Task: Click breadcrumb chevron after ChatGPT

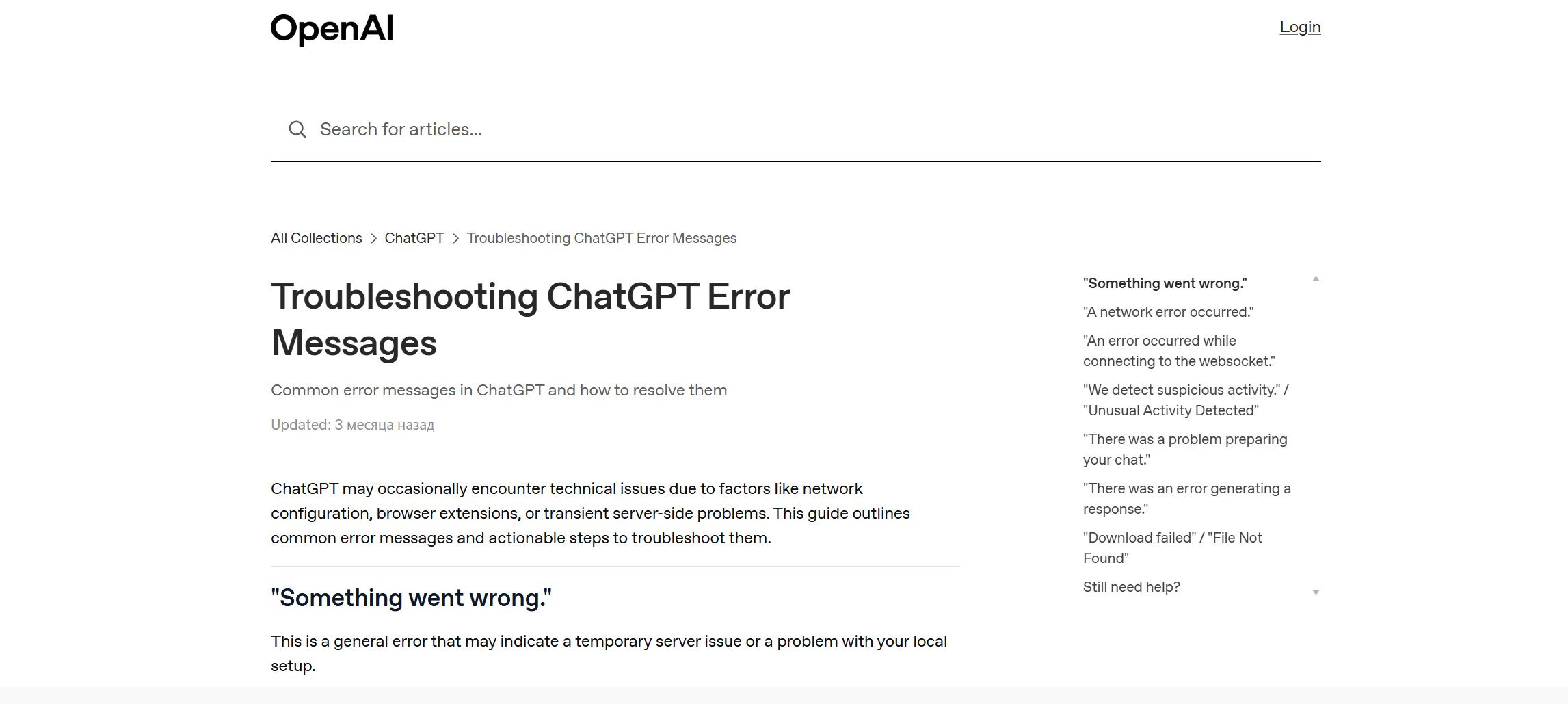Action: (455, 239)
